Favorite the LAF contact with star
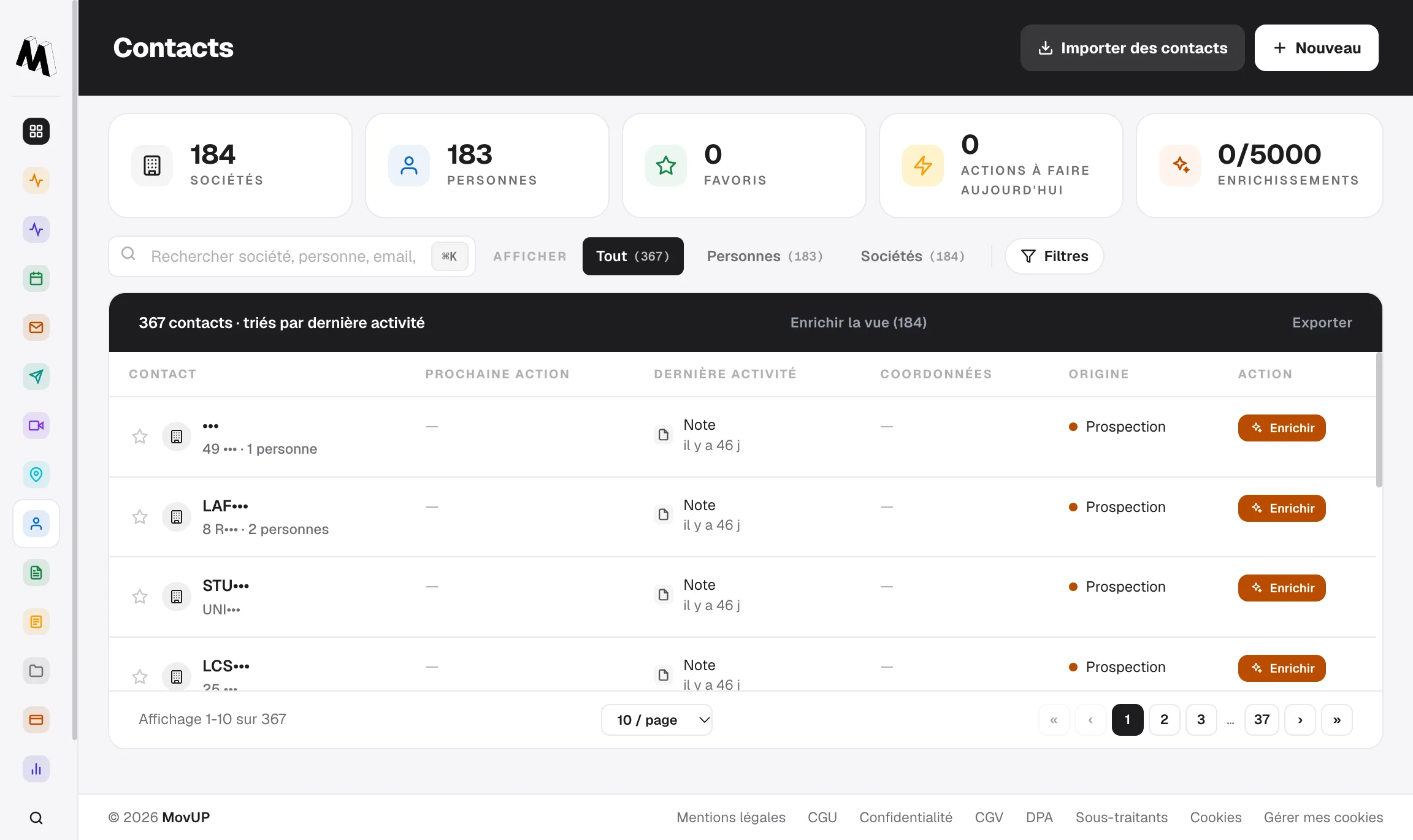1413x840 pixels. click(140, 517)
